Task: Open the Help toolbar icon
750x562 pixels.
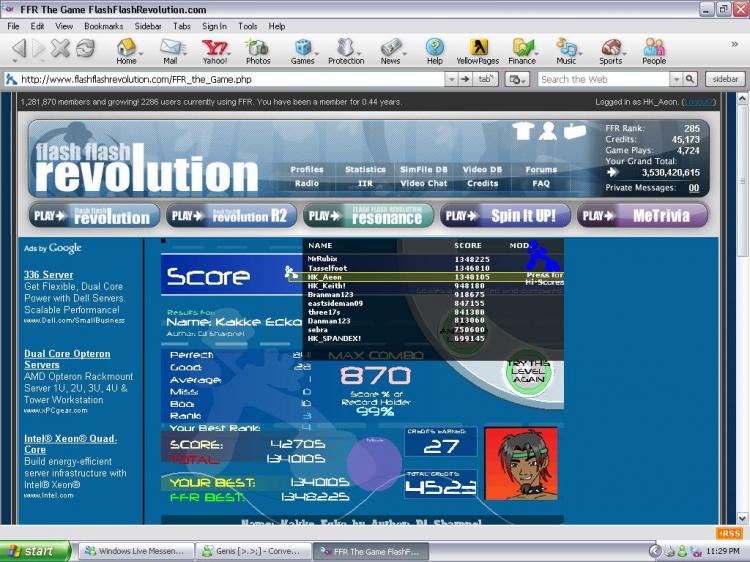Action: point(434,51)
